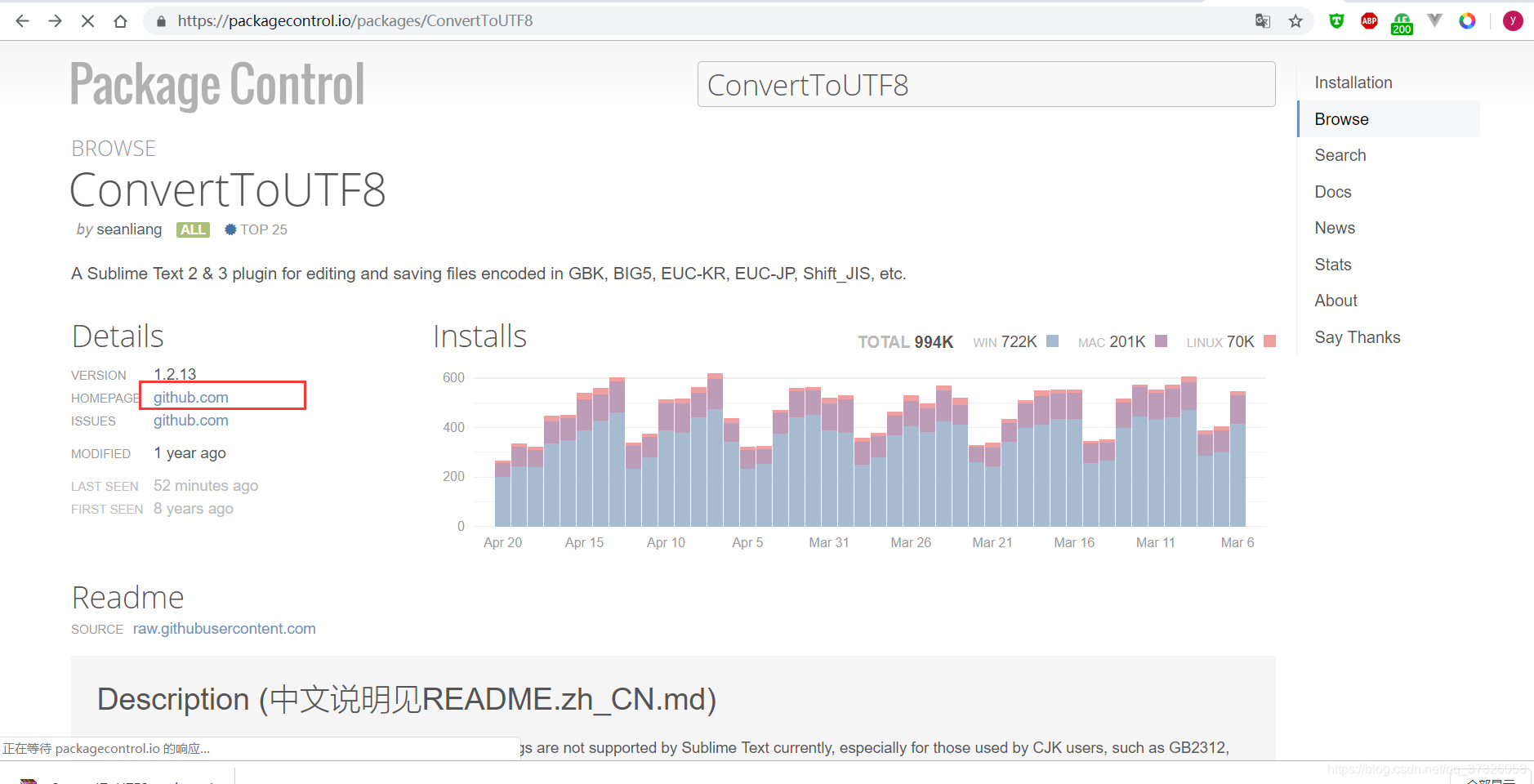The width and height of the screenshot is (1534, 784).
Task: Stop page loading with X button
Action: [87, 21]
